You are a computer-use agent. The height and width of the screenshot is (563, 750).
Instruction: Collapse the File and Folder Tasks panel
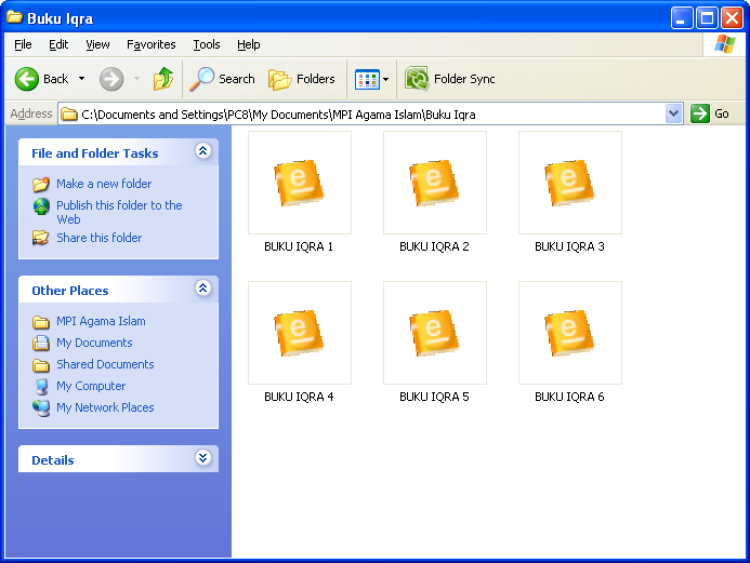[203, 151]
